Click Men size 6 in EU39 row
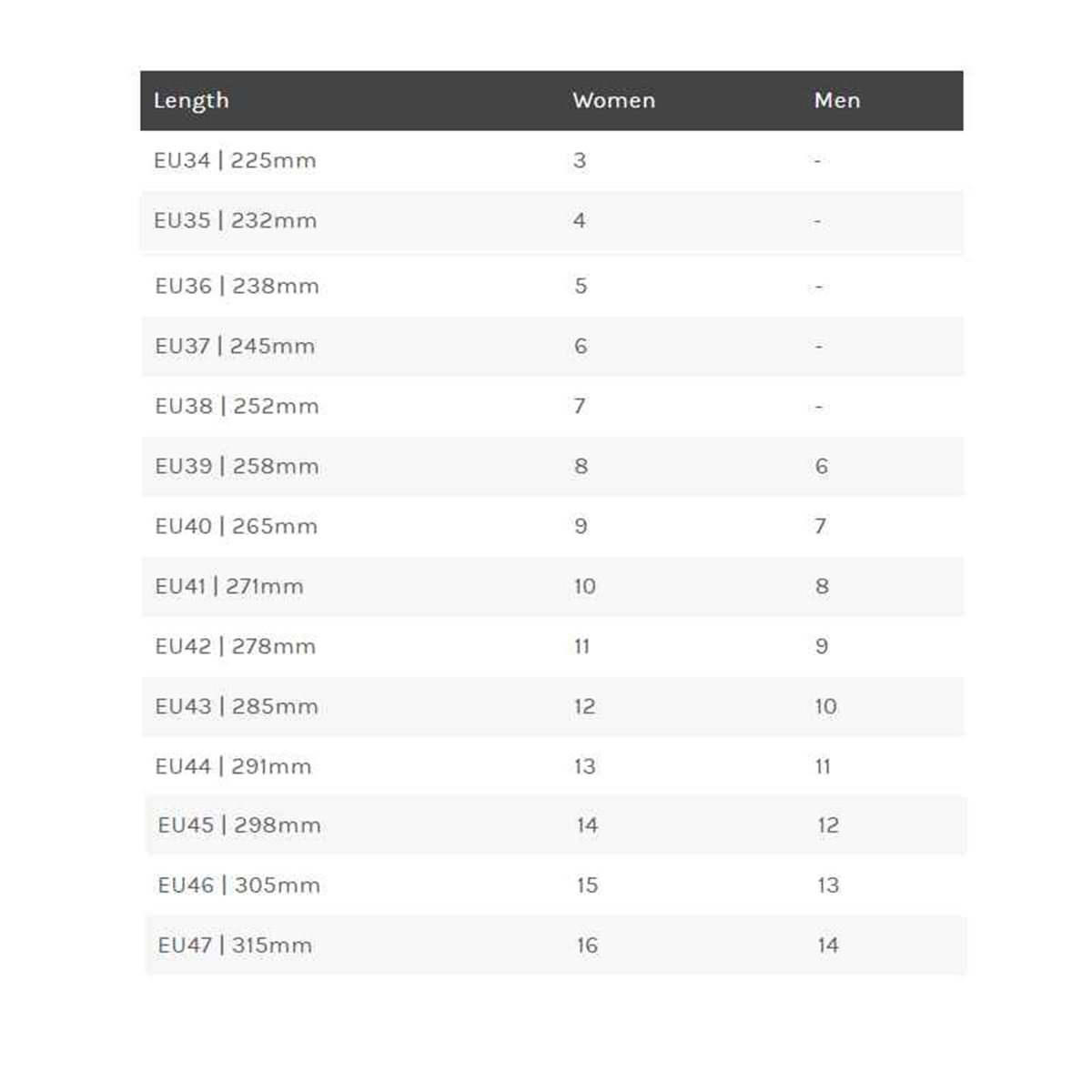Screen dimensions: 1092x1092 point(821,467)
